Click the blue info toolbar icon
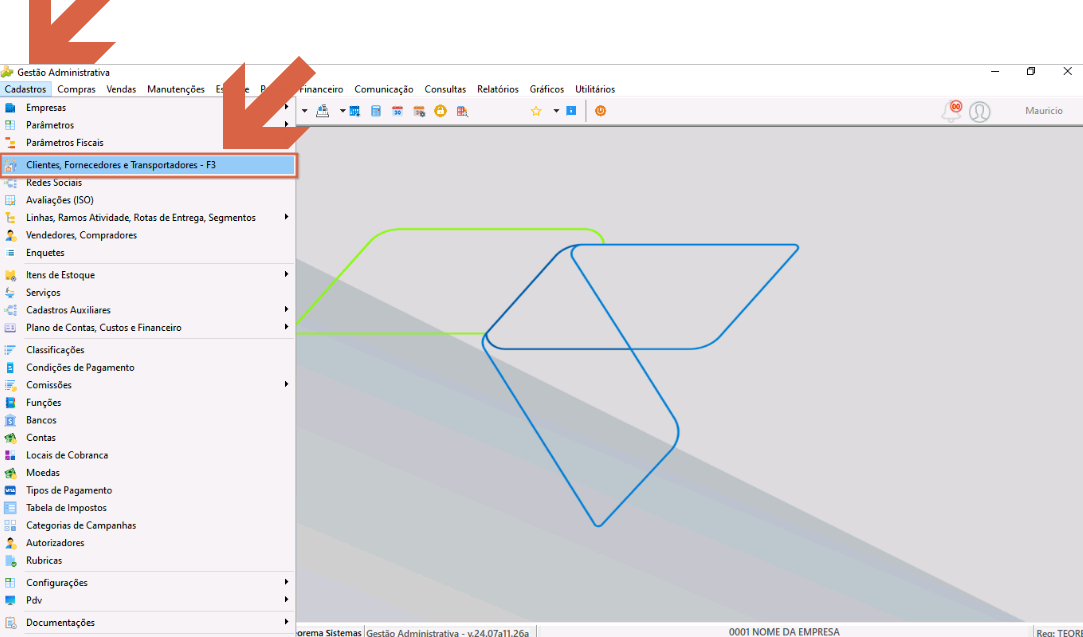This screenshot has height=637, width=1083. pos(571,111)
